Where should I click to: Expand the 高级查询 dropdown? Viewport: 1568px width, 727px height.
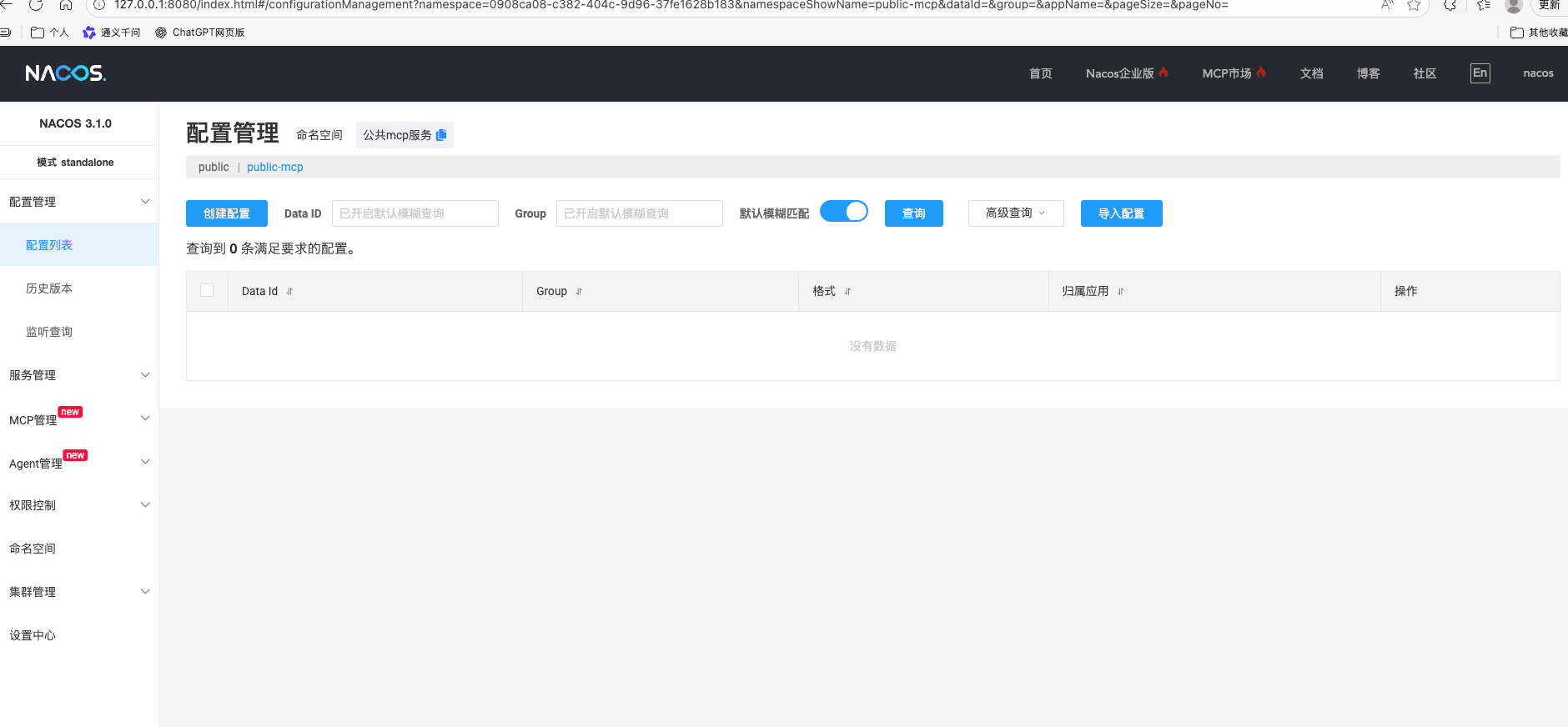coord(1015,213)
